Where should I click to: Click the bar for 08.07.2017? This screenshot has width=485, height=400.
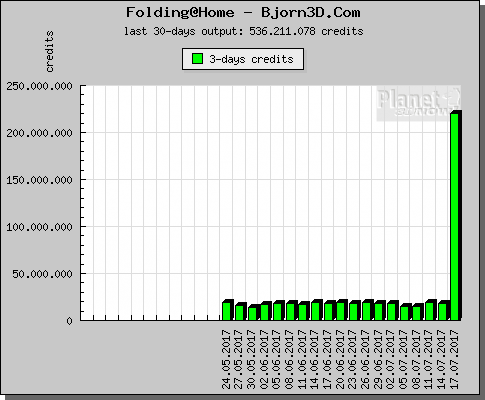coord(418,312)
